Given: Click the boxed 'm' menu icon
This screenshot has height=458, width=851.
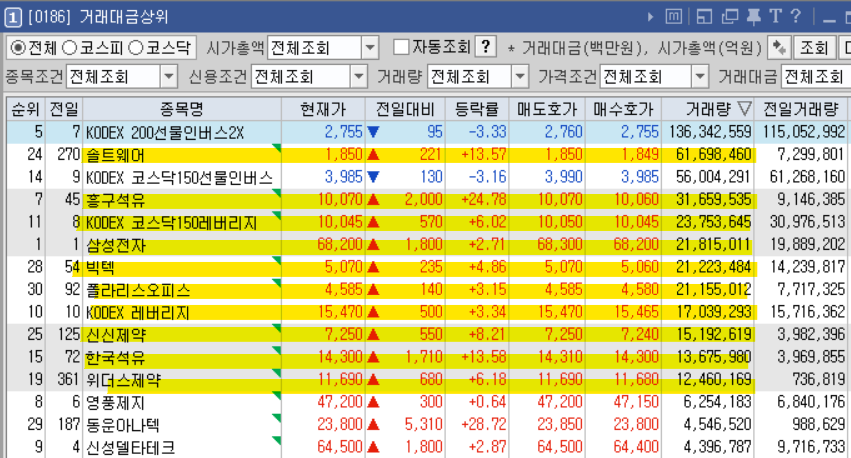Looking at the screenshot, I should click(674, 17).
